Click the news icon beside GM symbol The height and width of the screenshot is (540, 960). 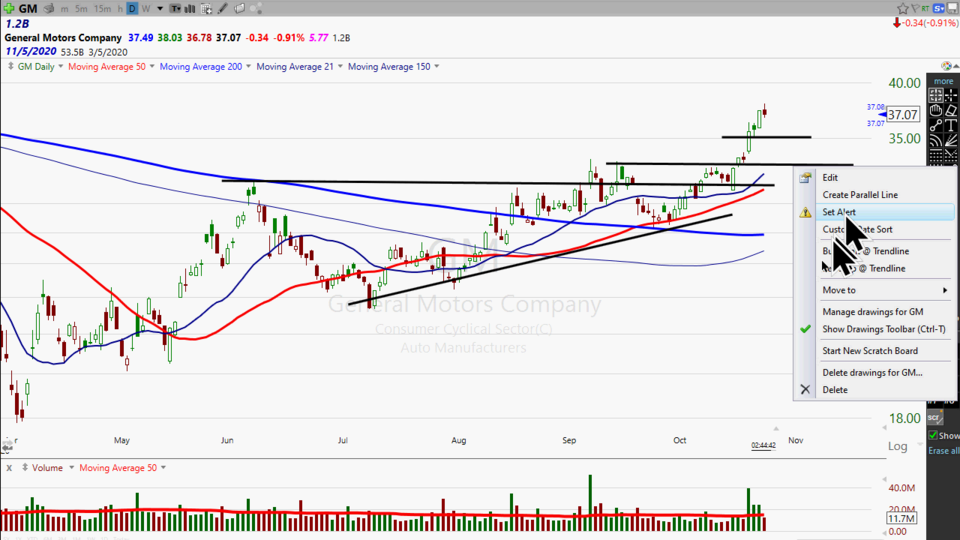(x=48, y=9)
